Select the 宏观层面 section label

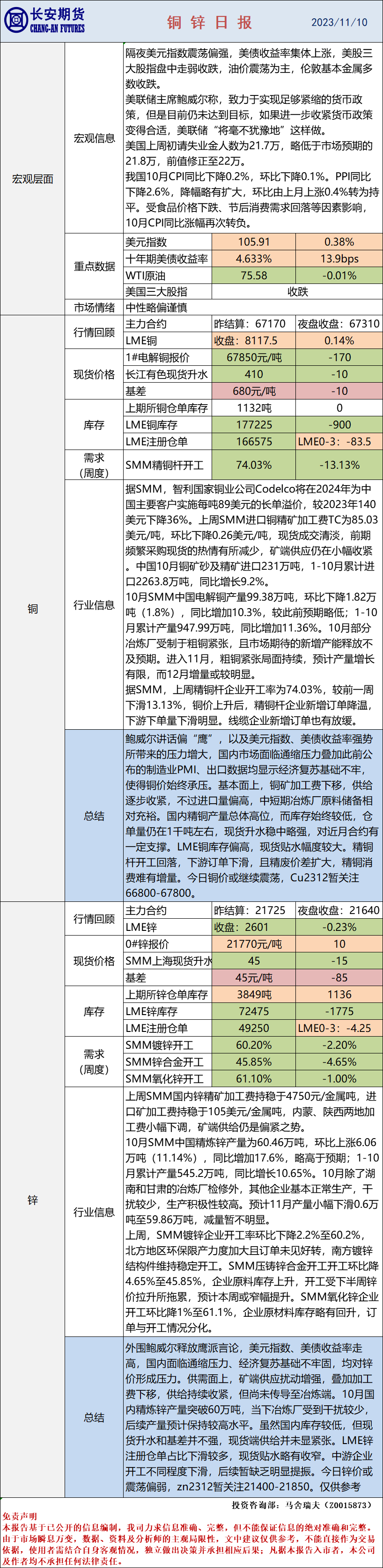pos(32,179)
